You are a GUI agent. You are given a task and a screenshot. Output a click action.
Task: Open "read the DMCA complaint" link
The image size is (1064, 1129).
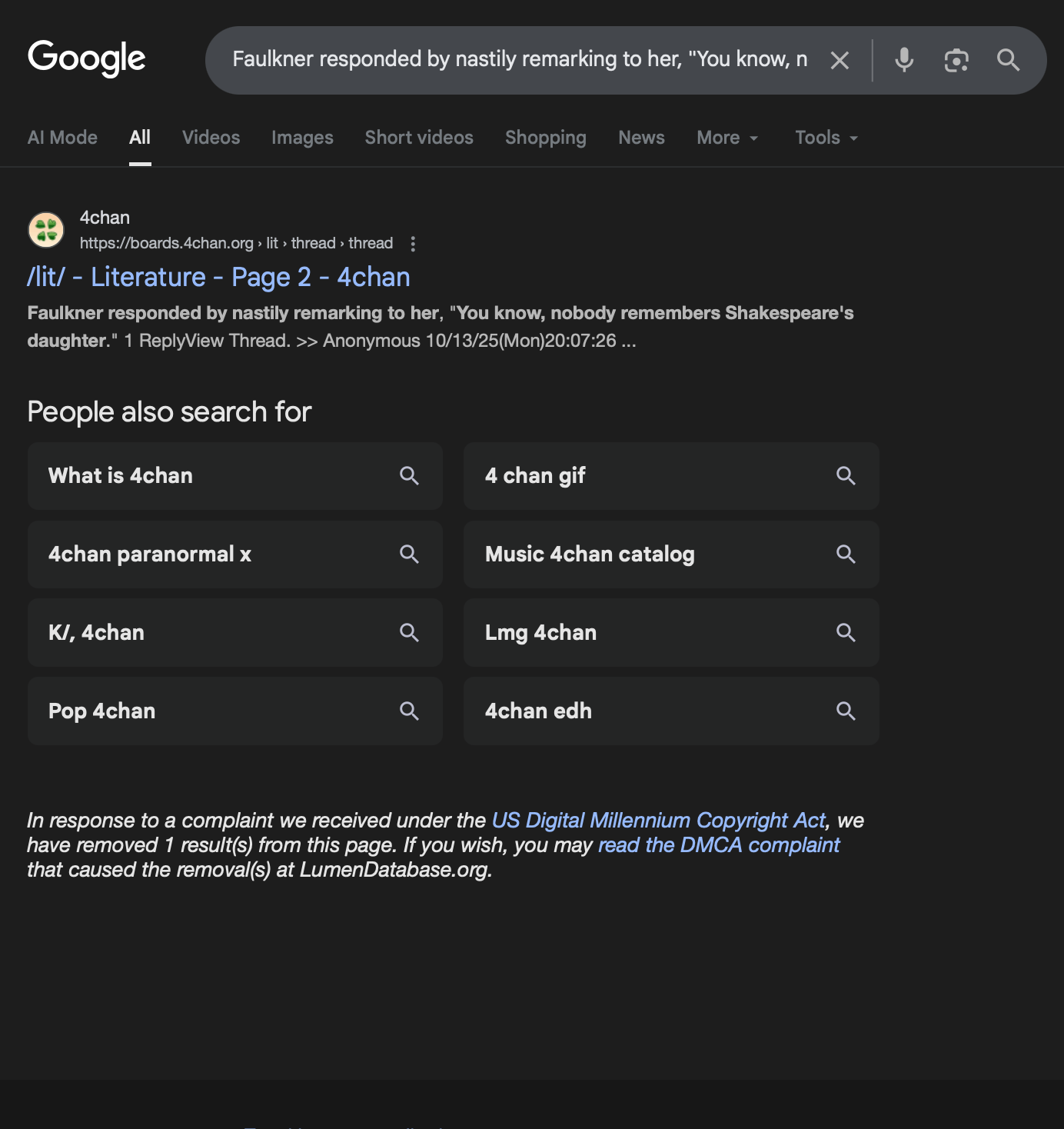pyautogui.click(x=718, y=845)
